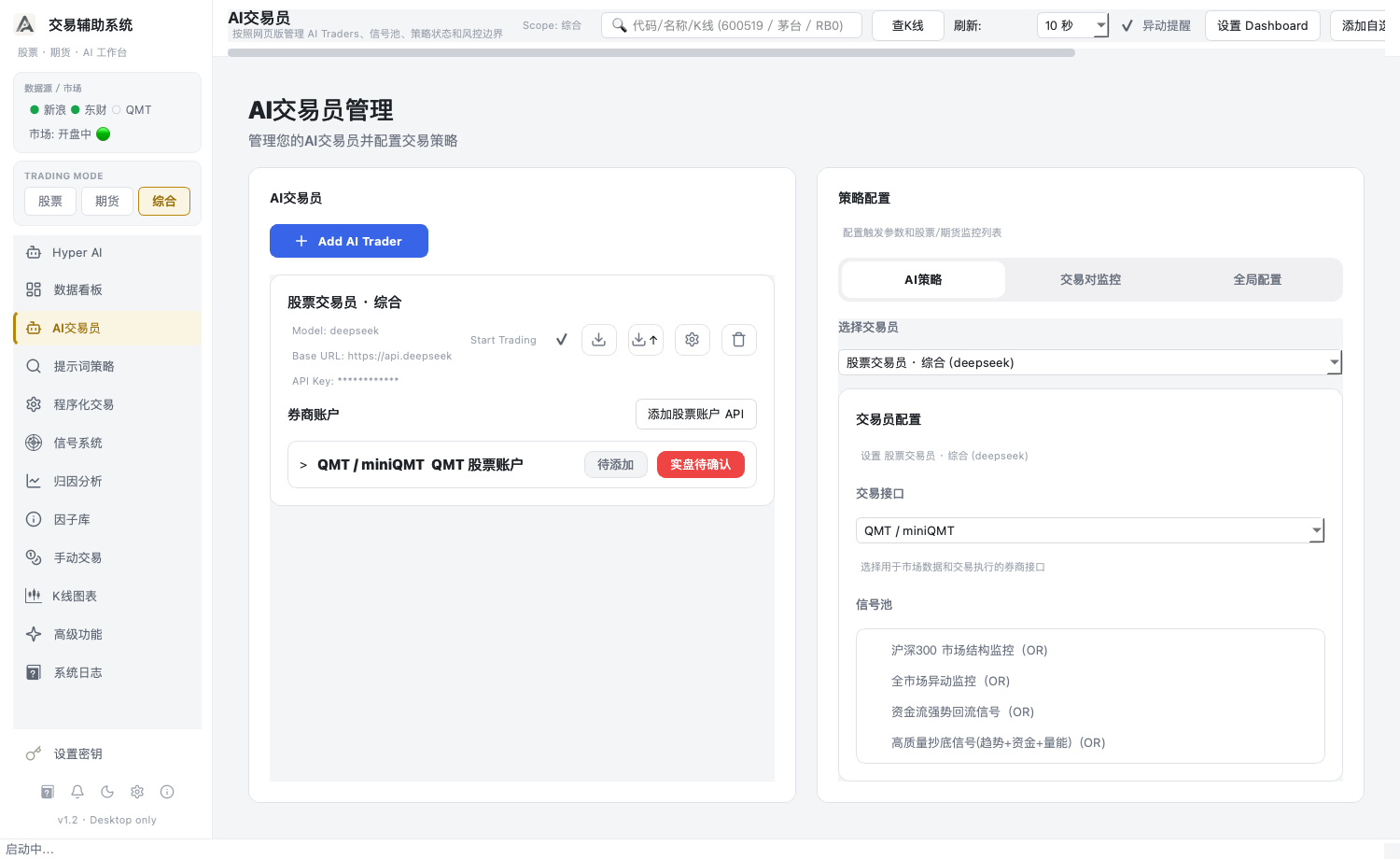Viewport: 1400px width, 859px height.
Task: Open the 手动交易 sidebar menu item
Action: click(x=107, y=557)
